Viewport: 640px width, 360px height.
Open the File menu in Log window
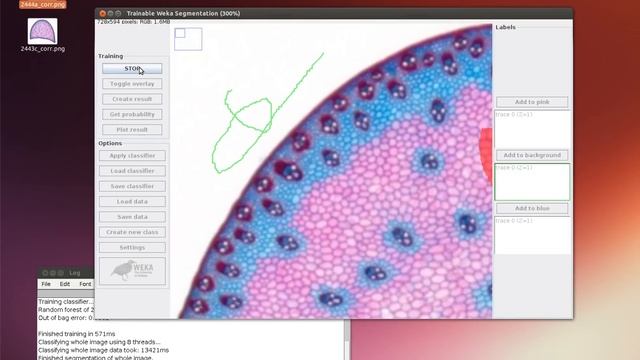pos(46,284)
